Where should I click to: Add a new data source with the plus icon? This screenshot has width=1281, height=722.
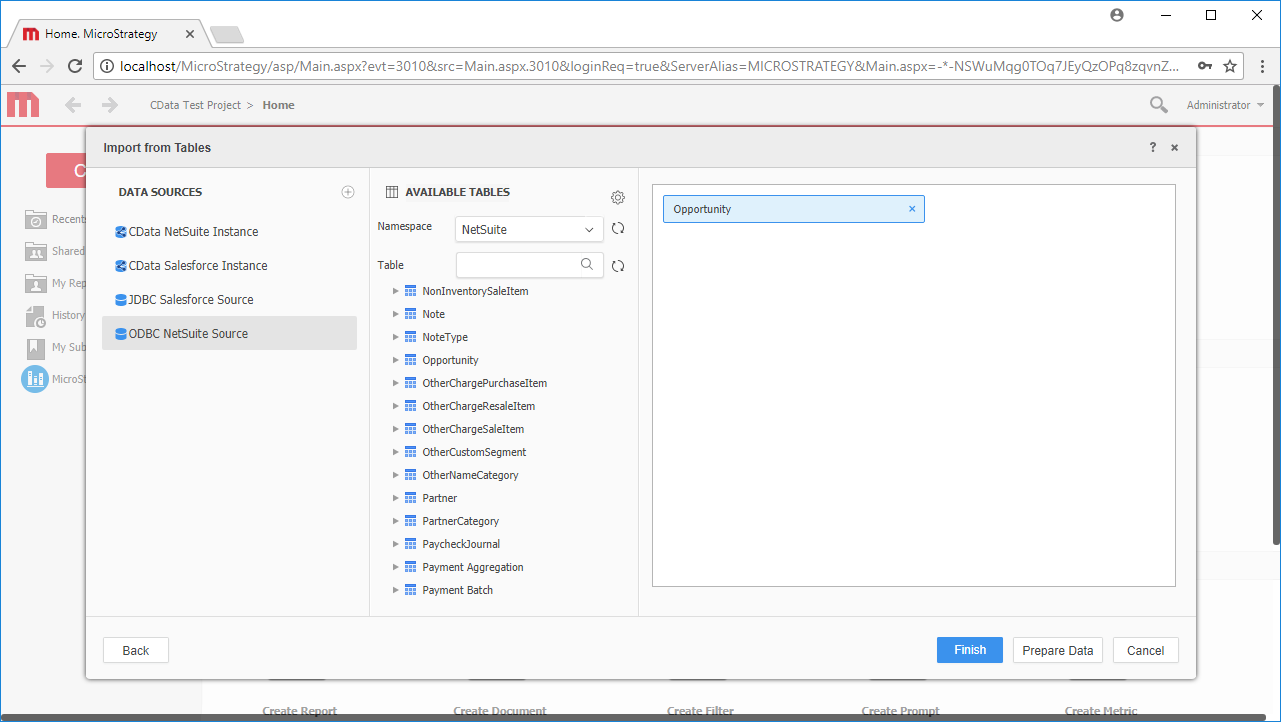click(x=347, y=191)
